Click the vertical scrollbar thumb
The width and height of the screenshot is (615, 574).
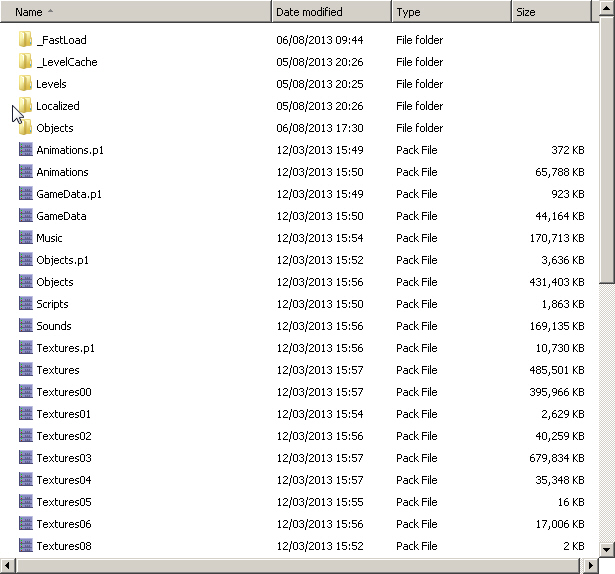pos(607,149)
